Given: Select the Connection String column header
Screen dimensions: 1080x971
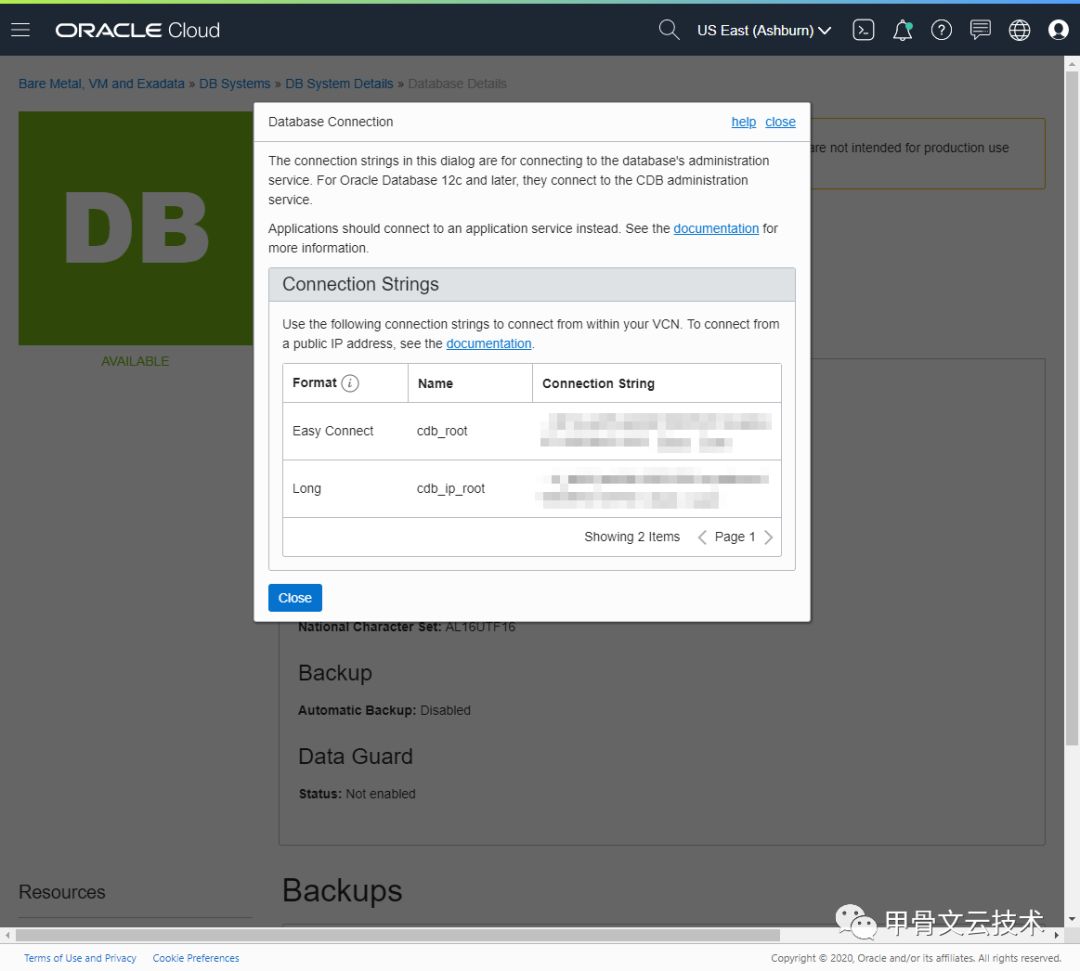Looking at the screenshot, I should pos(656,383).
